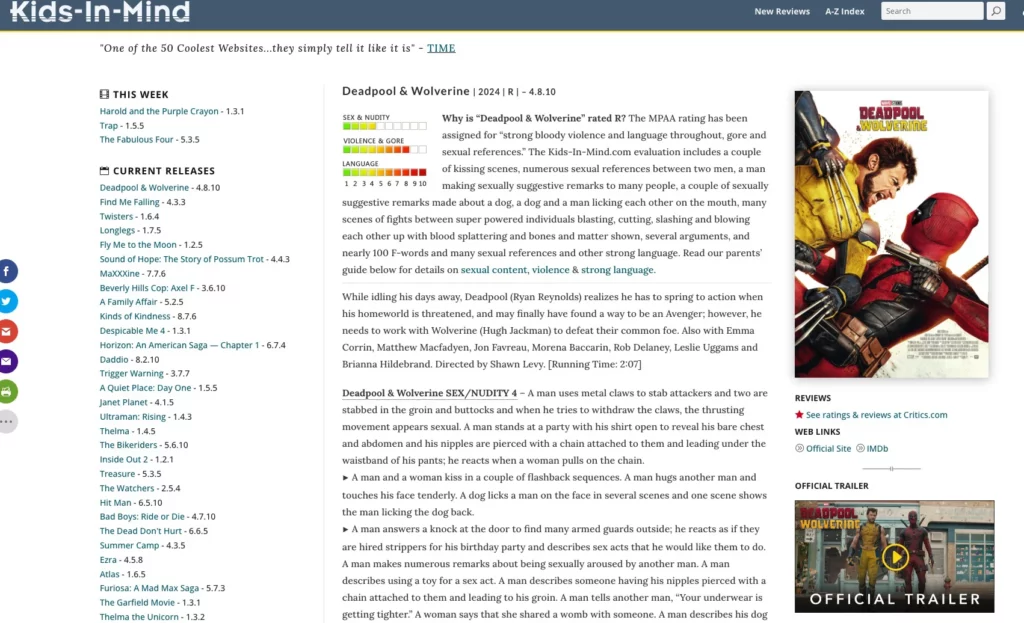Open The Watchers review link
Viewport: 1024px width, 623px height.
point(127,488)
